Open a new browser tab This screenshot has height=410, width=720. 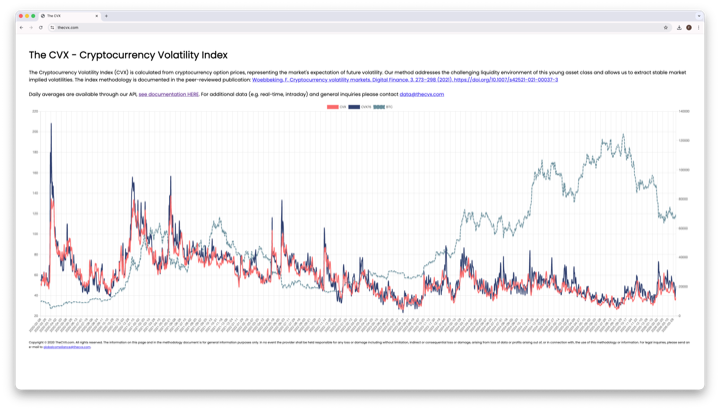tap(107, 16)
